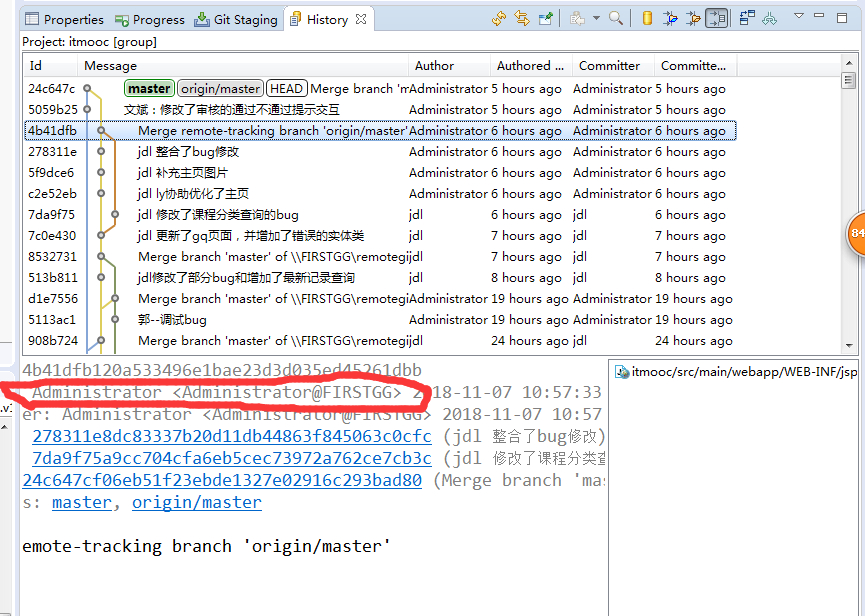The image size is (865, 616).
Task: Switch to the Git Staging tab
Action: [237, 18]
